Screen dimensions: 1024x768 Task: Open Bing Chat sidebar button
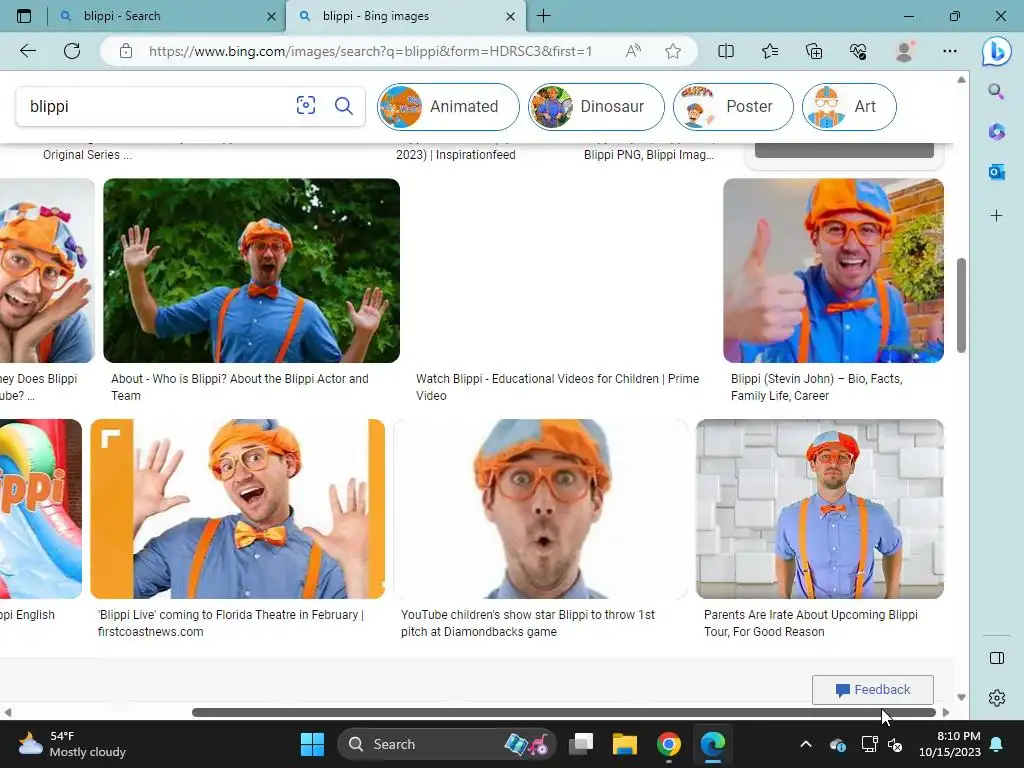coord(997,52)
